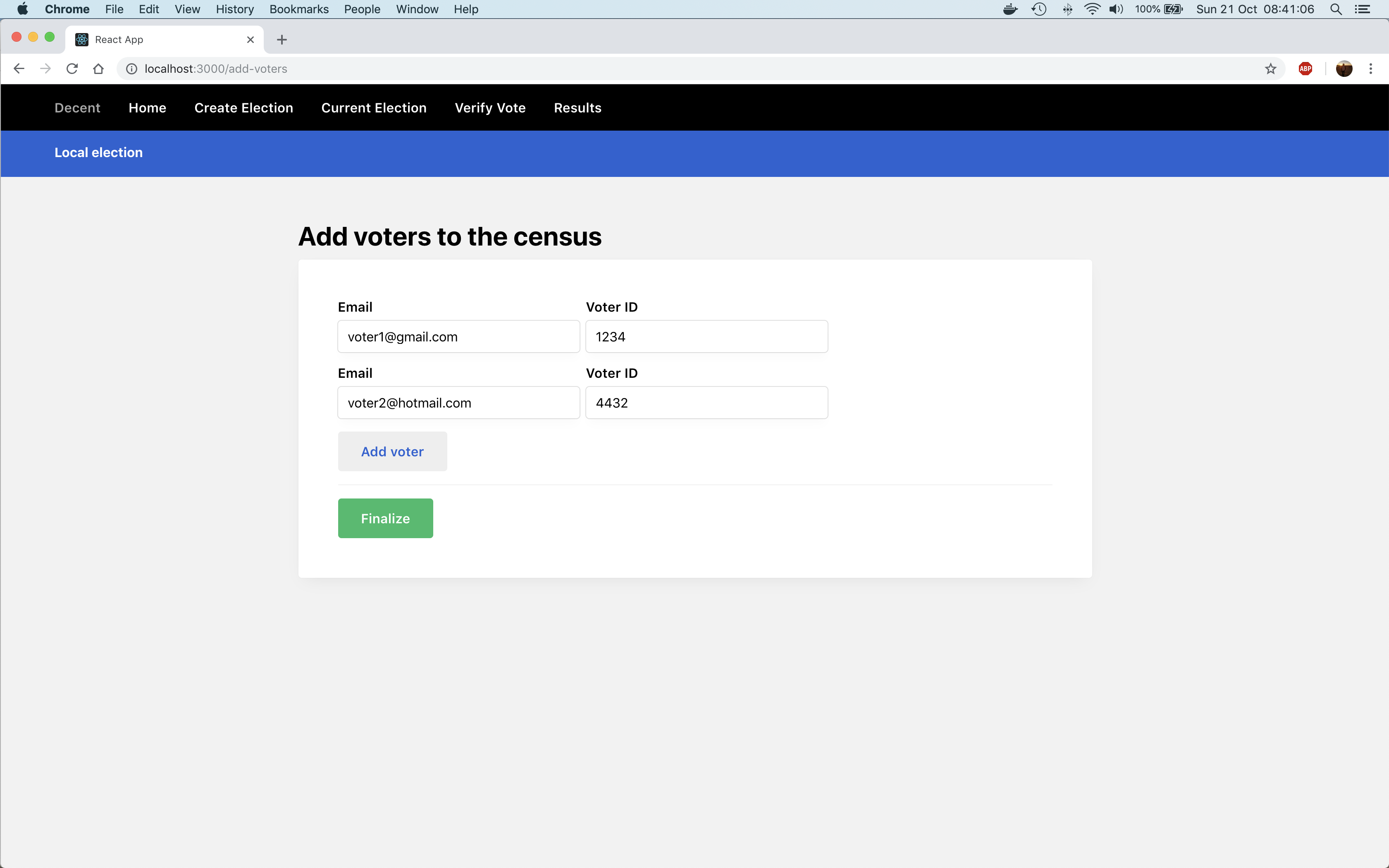Image resolution: width=1389 pixels, height=868 pixels.
Task: Click the Chrome profile avatar
Action: point(1344,69)
